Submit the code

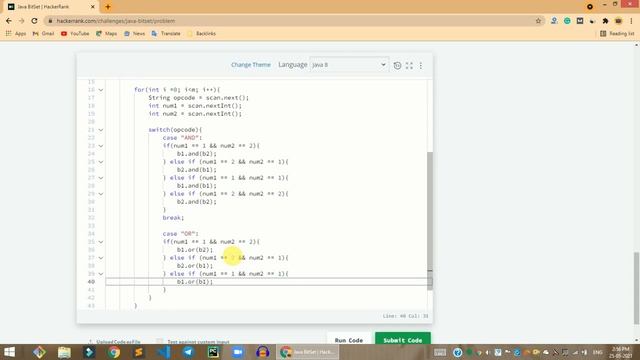point(403,340)
